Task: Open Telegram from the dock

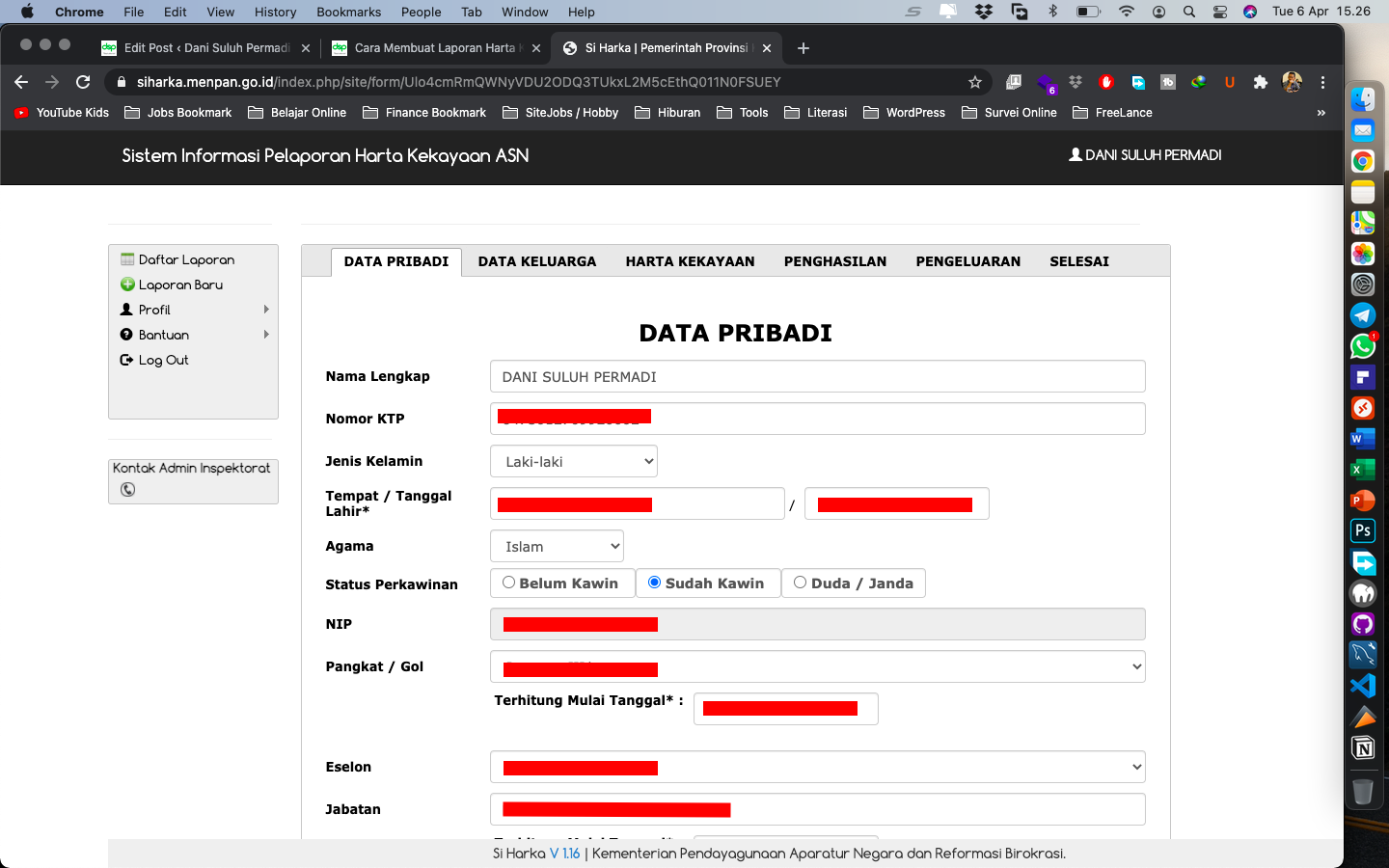Action: pyautogui.click(x=1362, y=315)
